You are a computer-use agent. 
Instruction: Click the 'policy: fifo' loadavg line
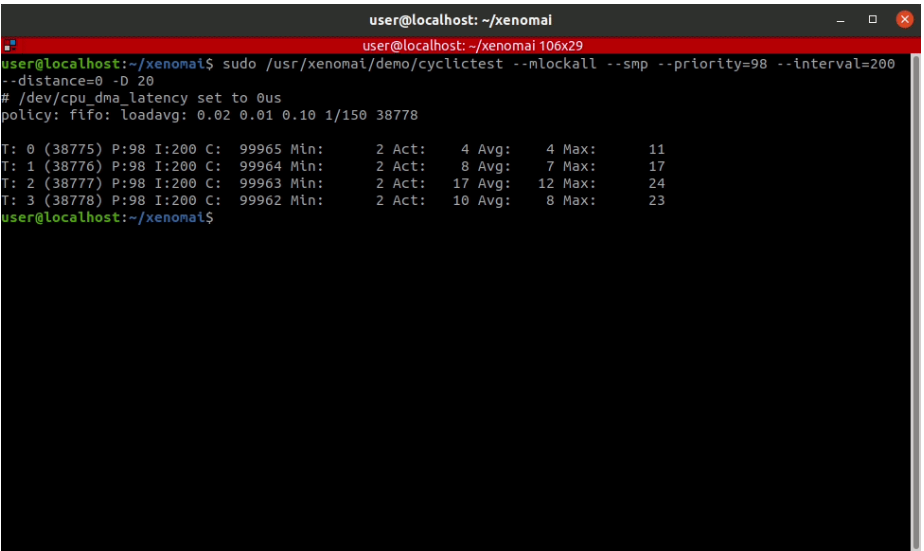210,115
